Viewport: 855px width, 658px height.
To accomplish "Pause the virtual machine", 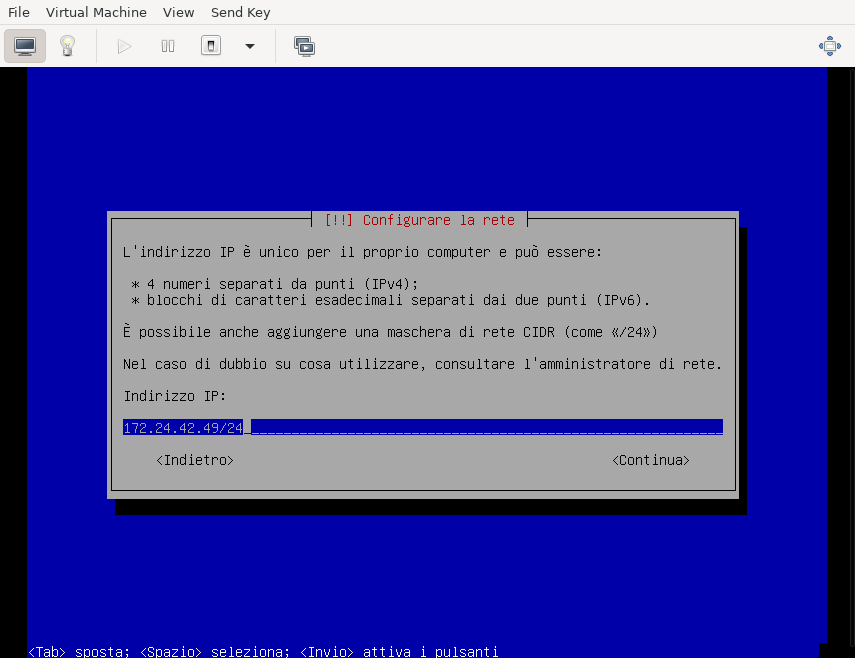I will [168, 46].
